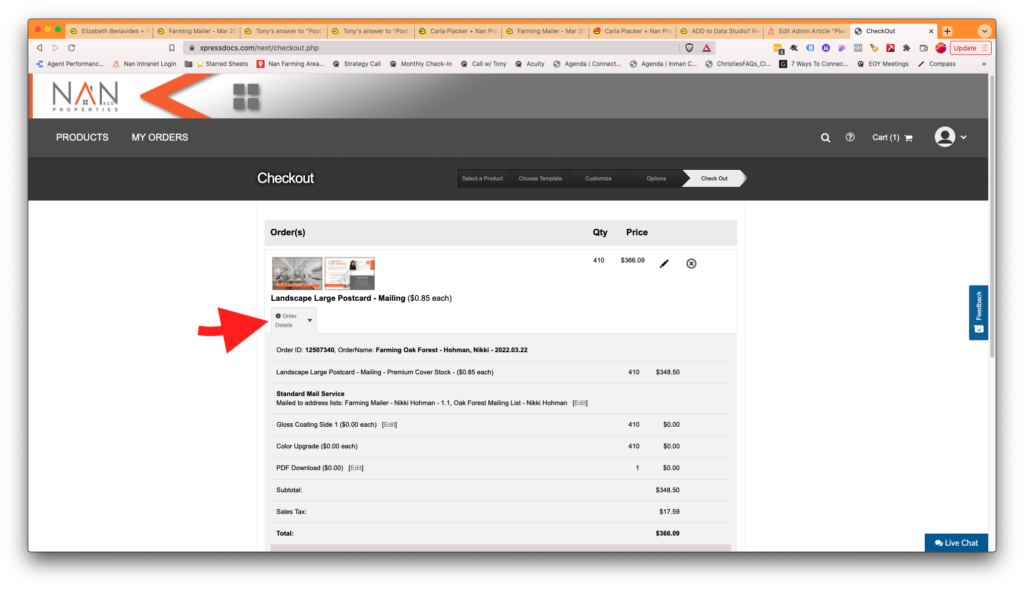
Task: Expand the user account avatar menu
Action: coord(950,138)
